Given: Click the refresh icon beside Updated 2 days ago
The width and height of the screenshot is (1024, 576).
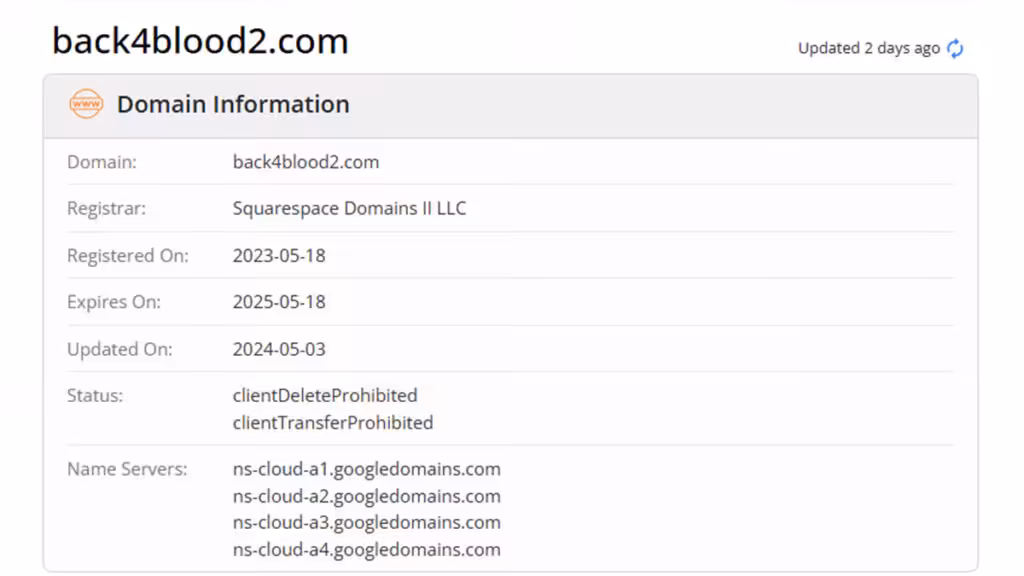Looking at the screenshot, I should pos(955,48).
